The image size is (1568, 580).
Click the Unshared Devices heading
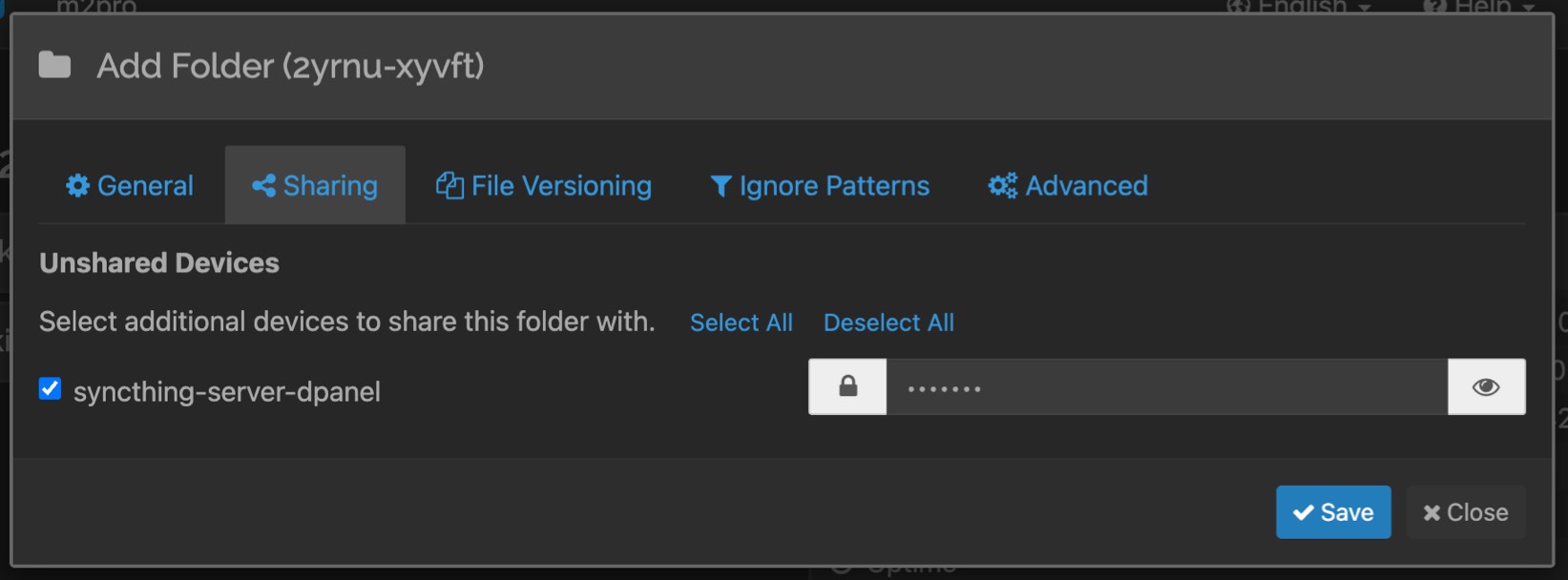[x=159, y=263]
